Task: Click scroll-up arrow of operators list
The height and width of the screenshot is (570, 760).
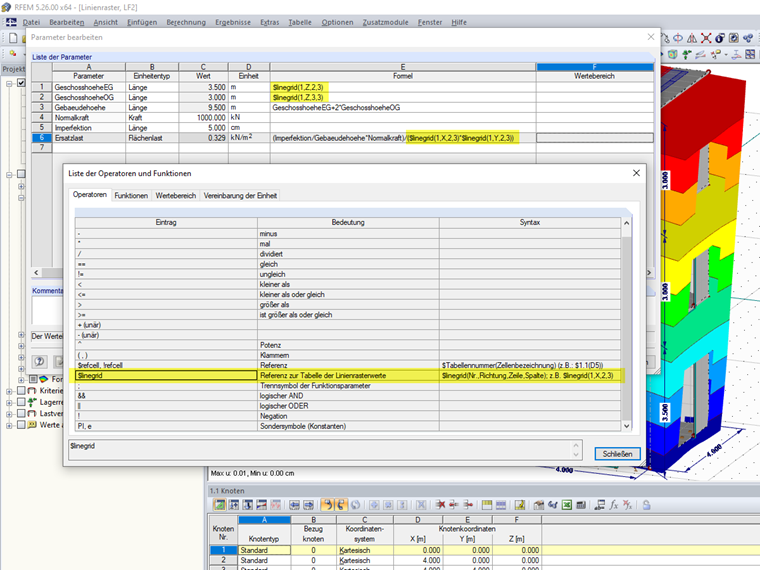Action: (627, 223)
